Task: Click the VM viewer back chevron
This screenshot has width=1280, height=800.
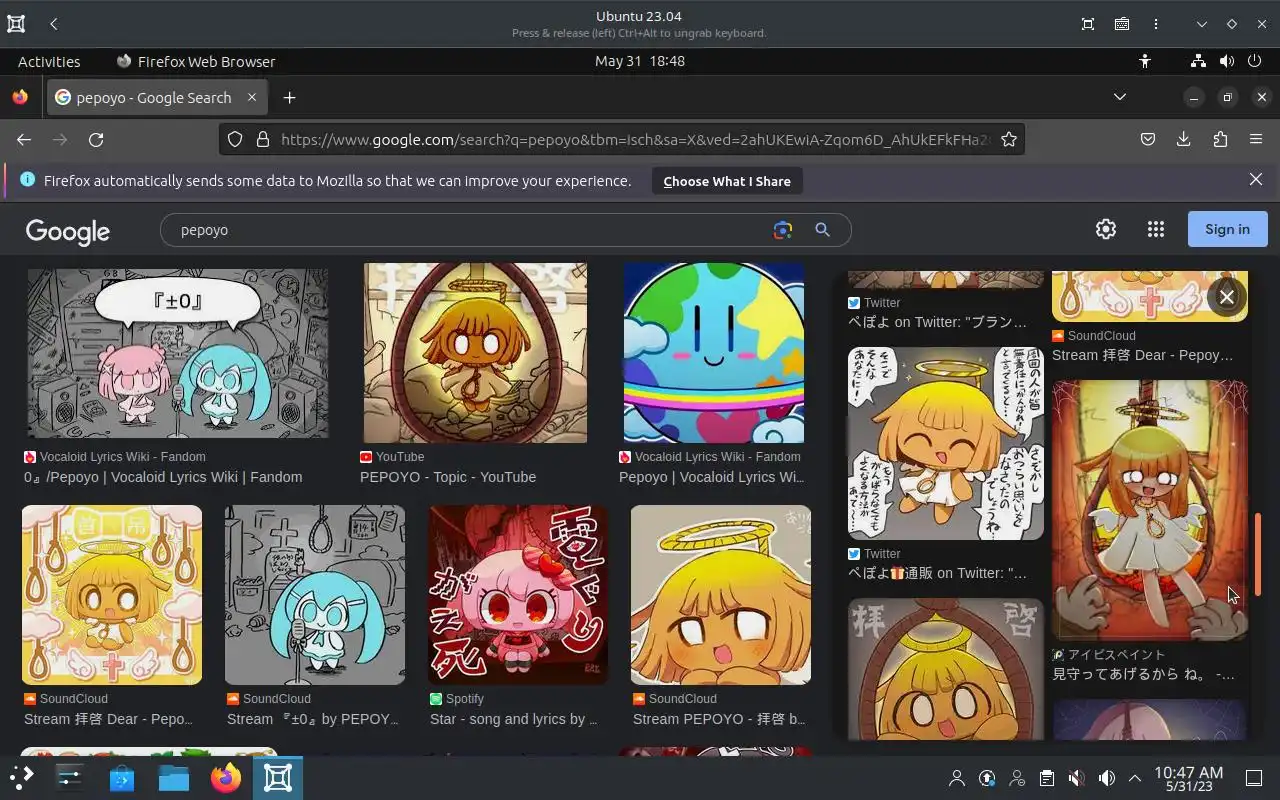Action: [54, 24]
